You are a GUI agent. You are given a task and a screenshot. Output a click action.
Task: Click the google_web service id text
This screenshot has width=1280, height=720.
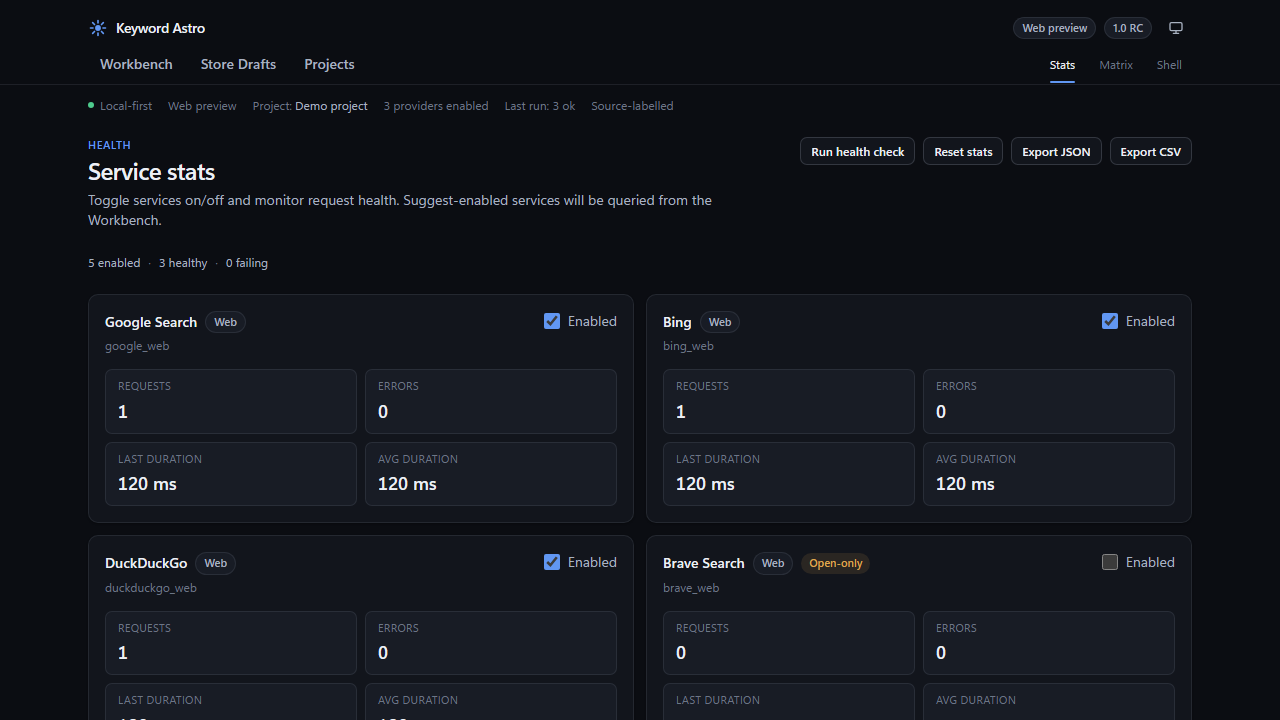(x=137, y=346)
